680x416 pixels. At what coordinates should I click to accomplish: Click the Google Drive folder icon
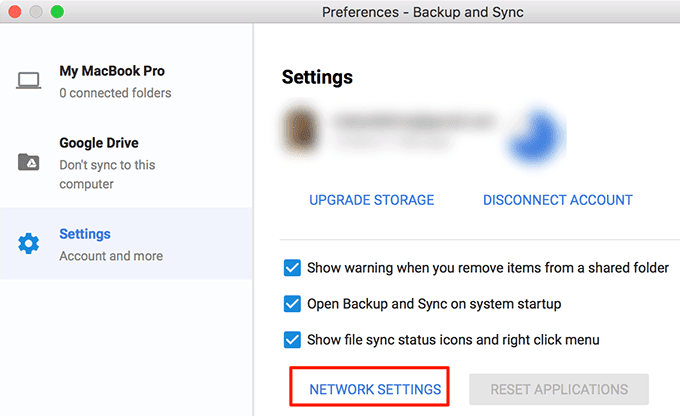(29, 162)
